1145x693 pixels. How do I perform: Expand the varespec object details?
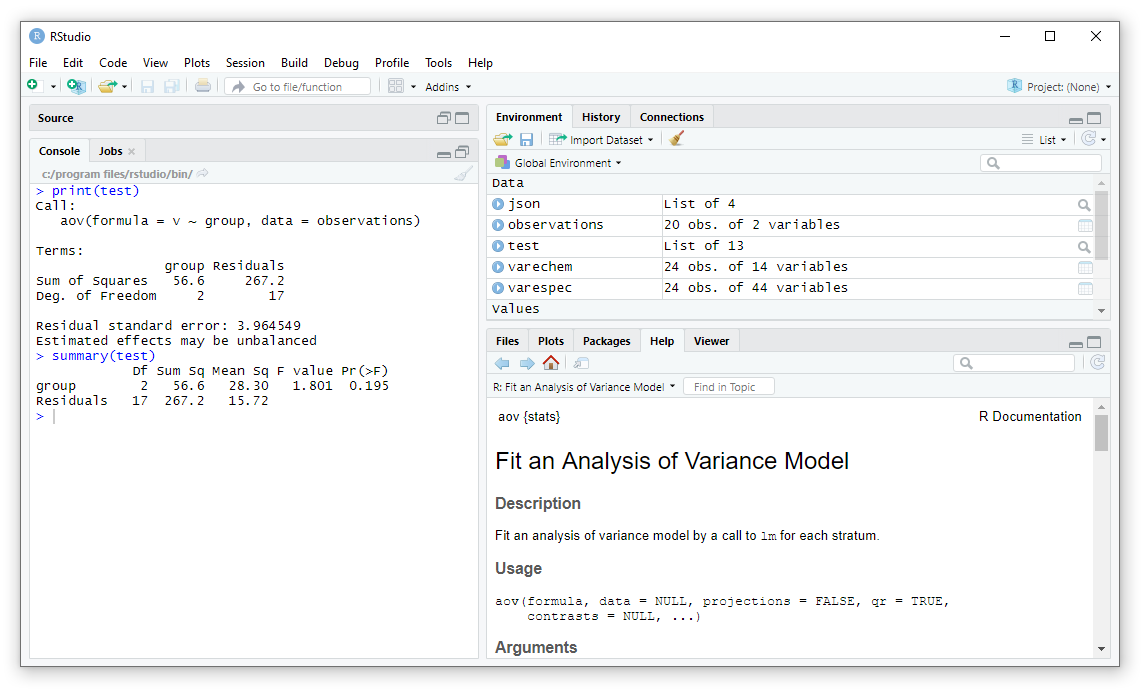[x=498, y=288]
